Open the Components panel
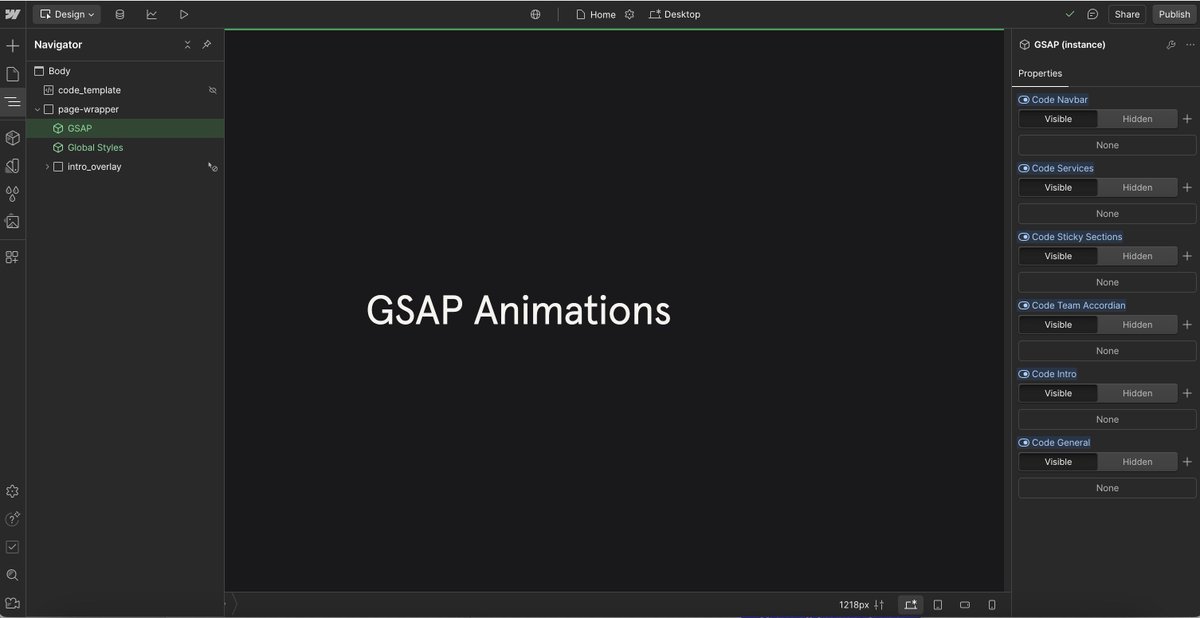 (x=13, y=138)
